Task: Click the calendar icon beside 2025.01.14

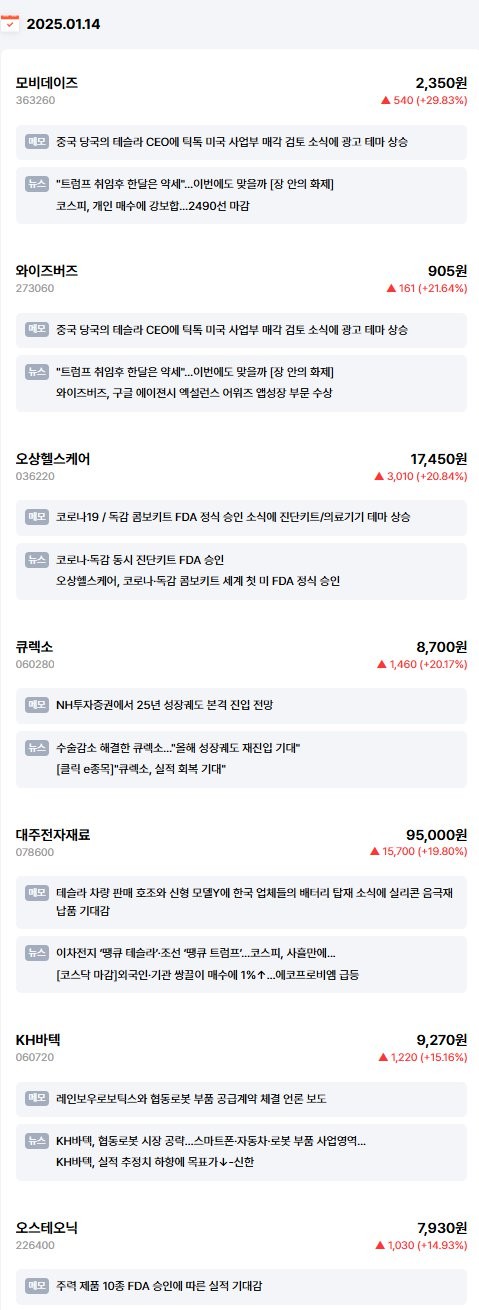Action: coord(10,23)
